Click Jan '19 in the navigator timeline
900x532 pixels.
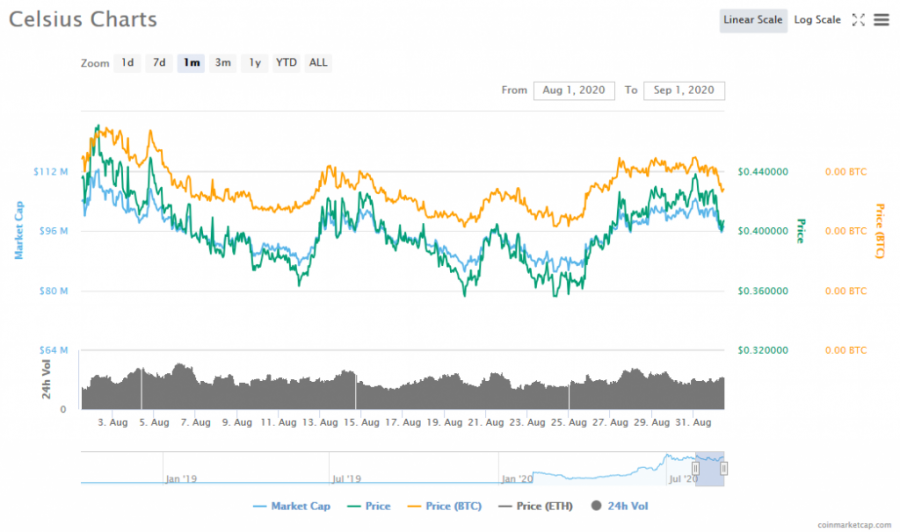click(181, 479)
